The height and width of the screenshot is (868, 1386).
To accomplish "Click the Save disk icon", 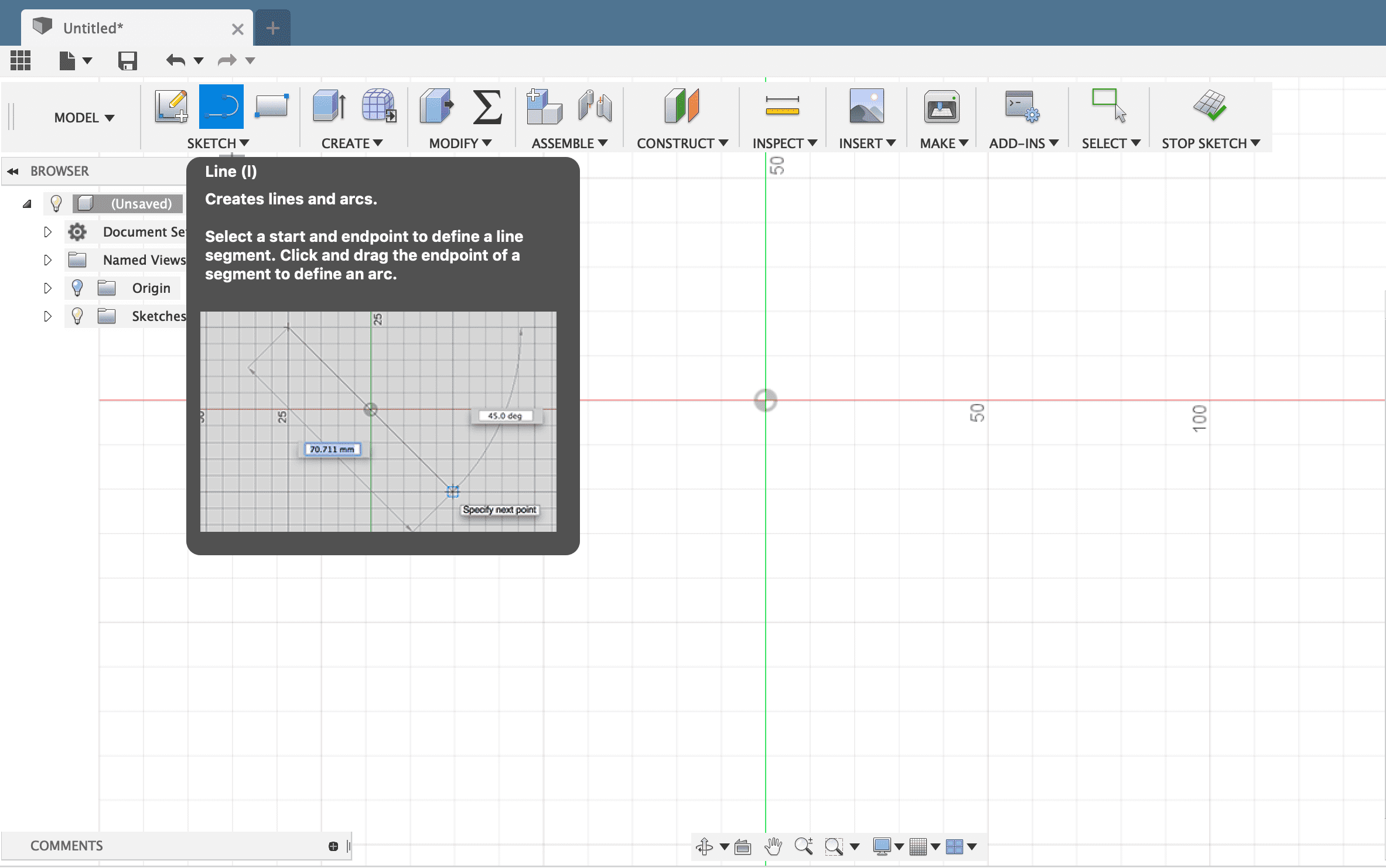I will pyautogui.click(x=127, y=60).
